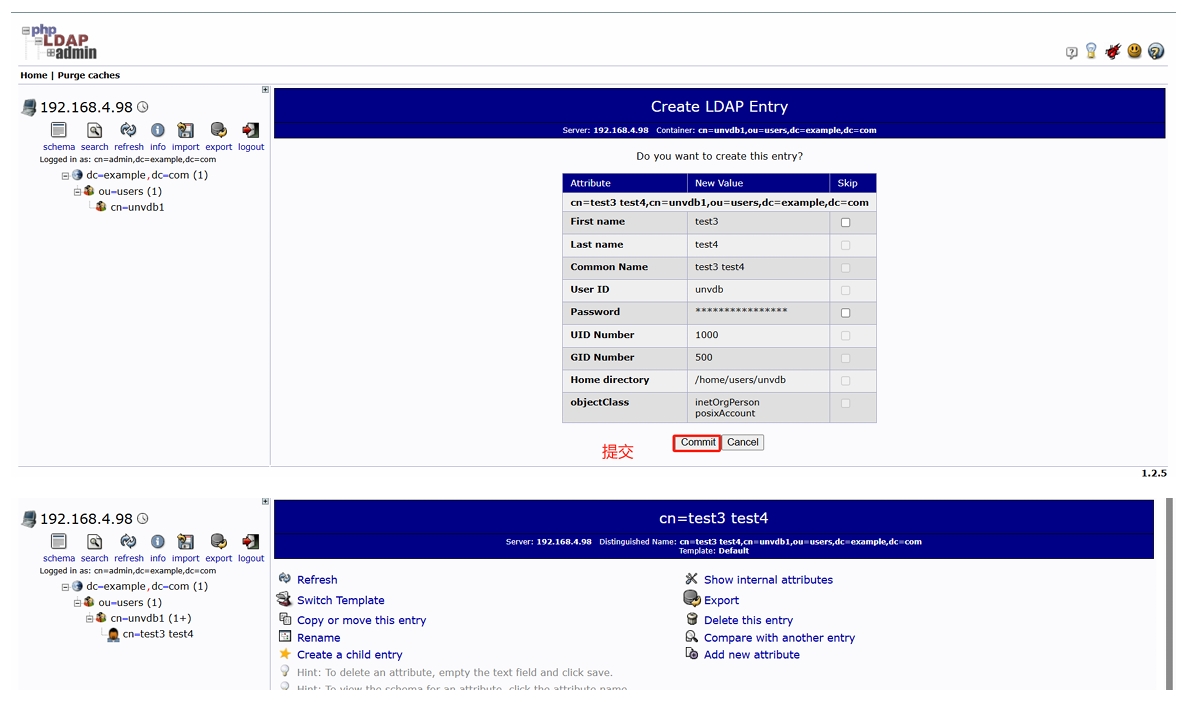The image size is (1197, 702).
Task: Tick the Skip checkbox for First name
Action: [846, 222]
